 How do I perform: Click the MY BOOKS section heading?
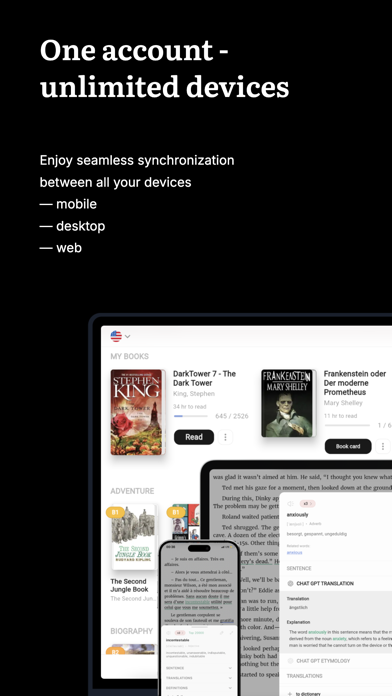point(130,356)
